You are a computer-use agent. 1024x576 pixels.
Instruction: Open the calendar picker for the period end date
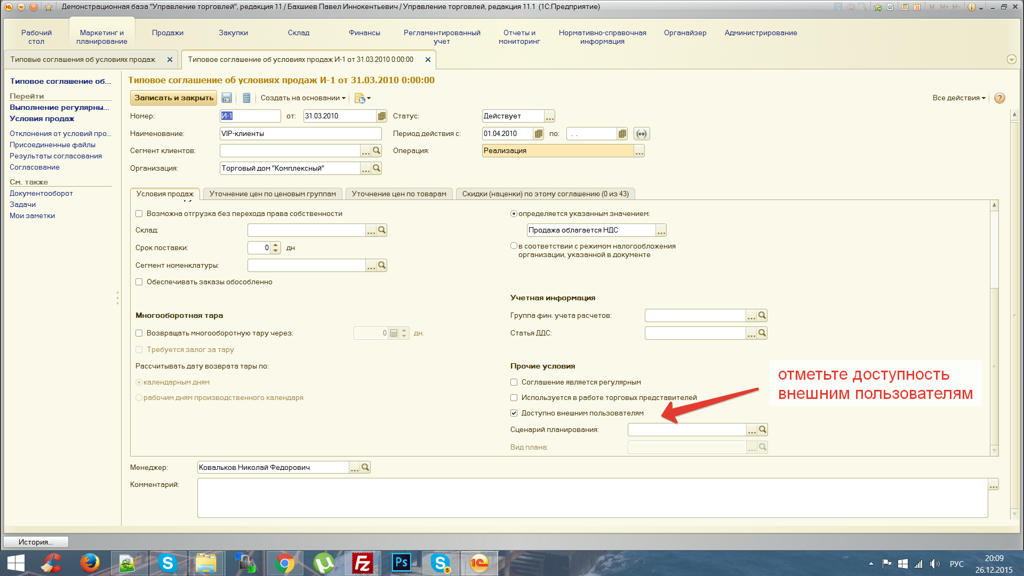tap(622, 134)
